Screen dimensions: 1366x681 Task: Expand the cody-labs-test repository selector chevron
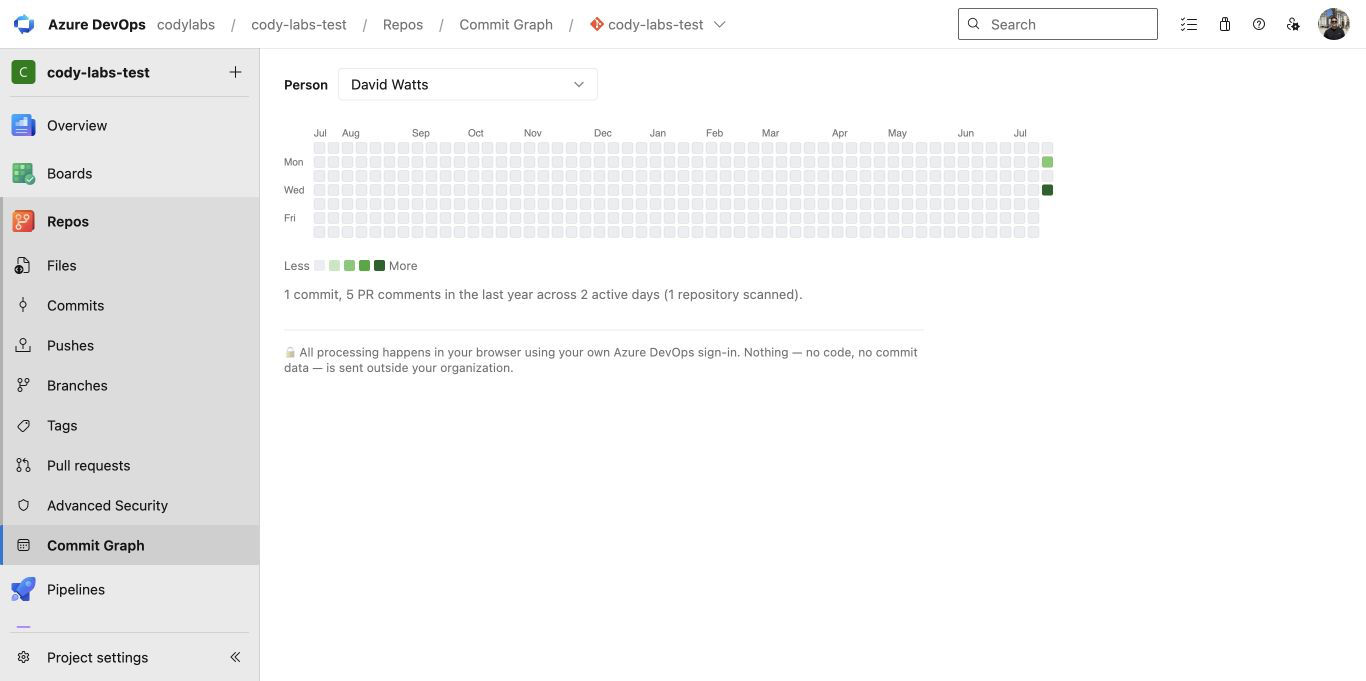coord(720,24)
